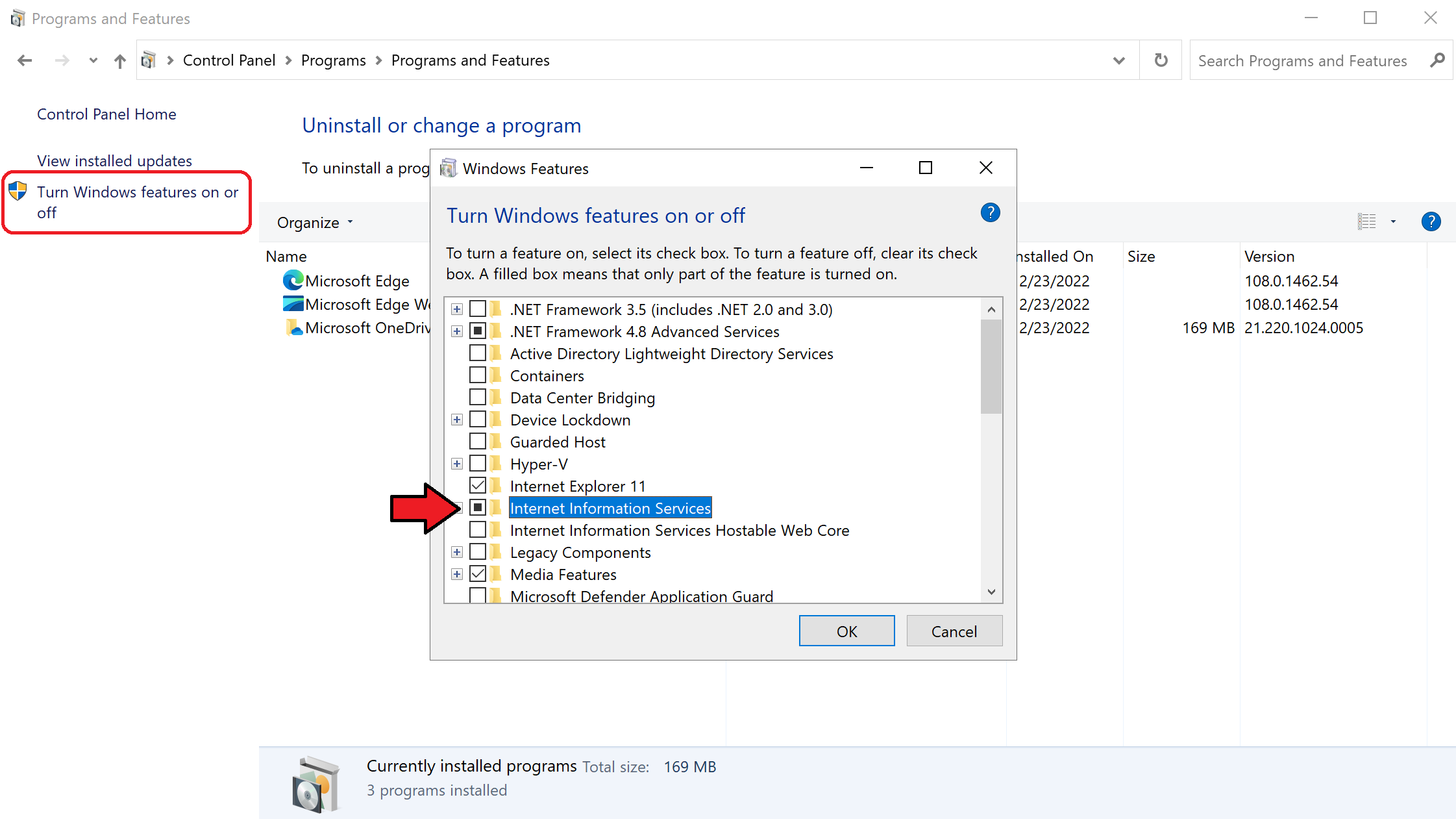This screenshot has height=819, width=1456.
Task: Expand the .NET Framework 3.5 tree item
Action: pyautogui.click(x=457, y=309)
